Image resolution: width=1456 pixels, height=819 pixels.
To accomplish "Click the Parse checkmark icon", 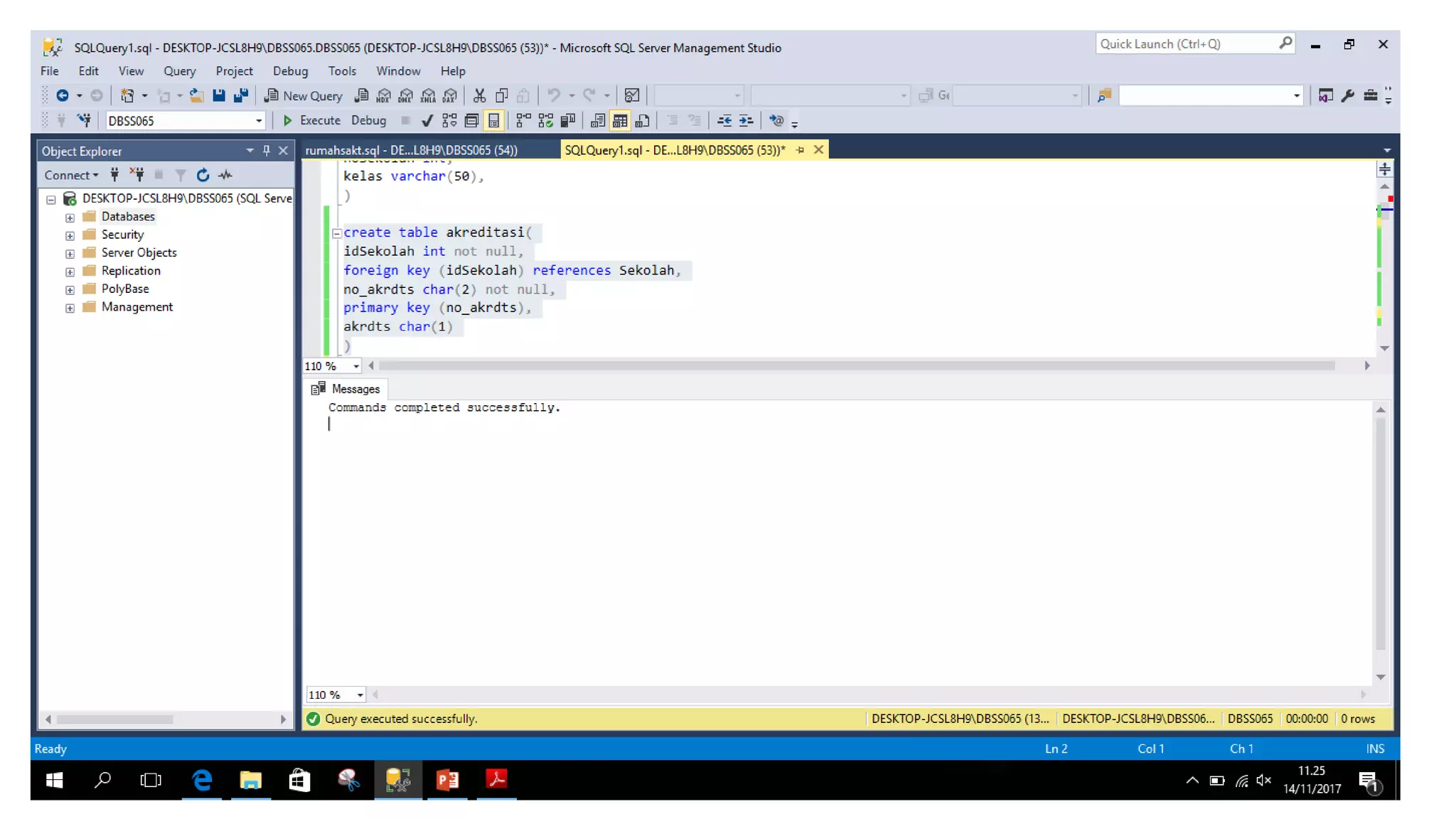I will (427, 121).
